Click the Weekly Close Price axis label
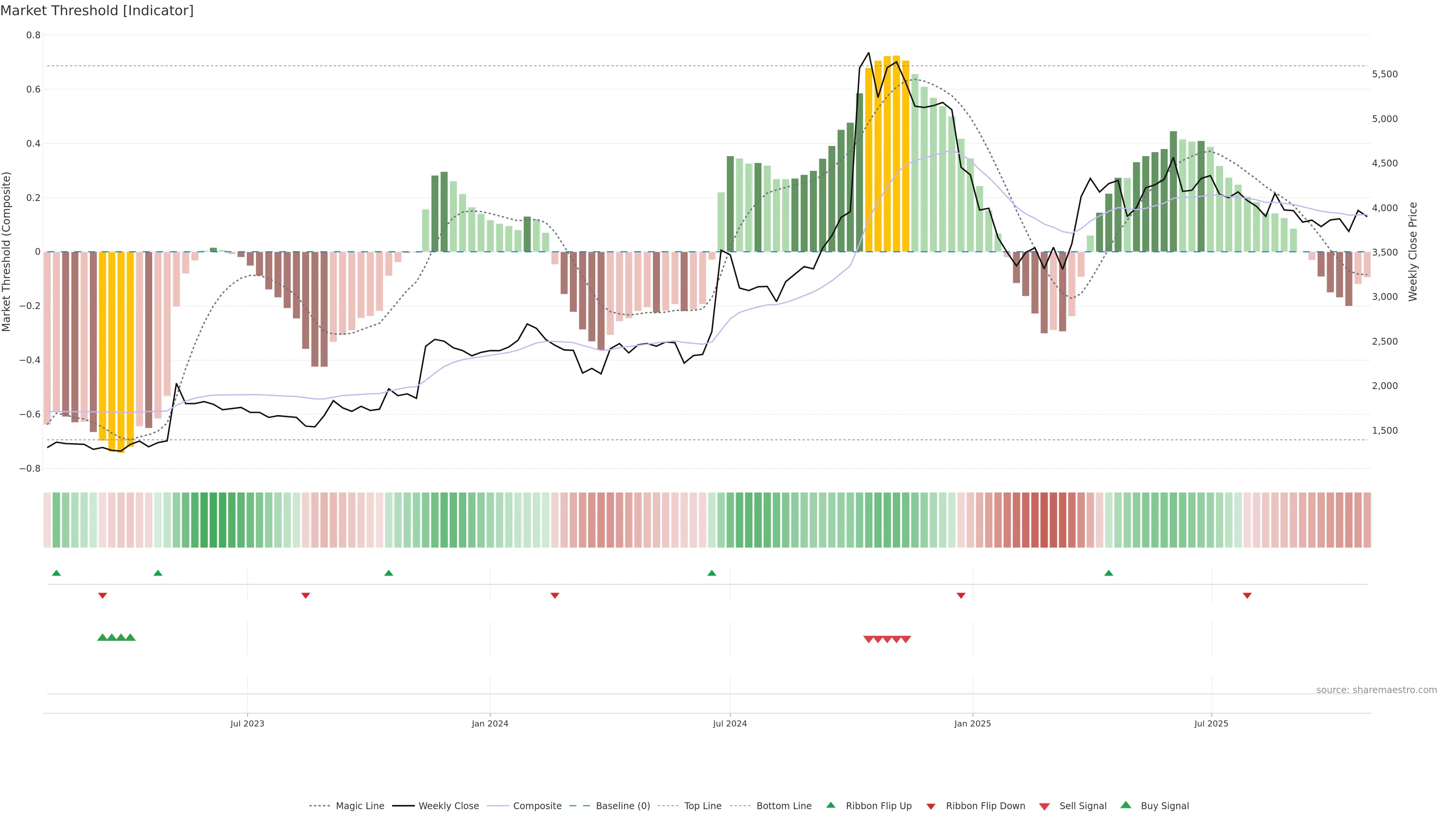Viewport: 1456px width, 819px height. (1412, 251)
